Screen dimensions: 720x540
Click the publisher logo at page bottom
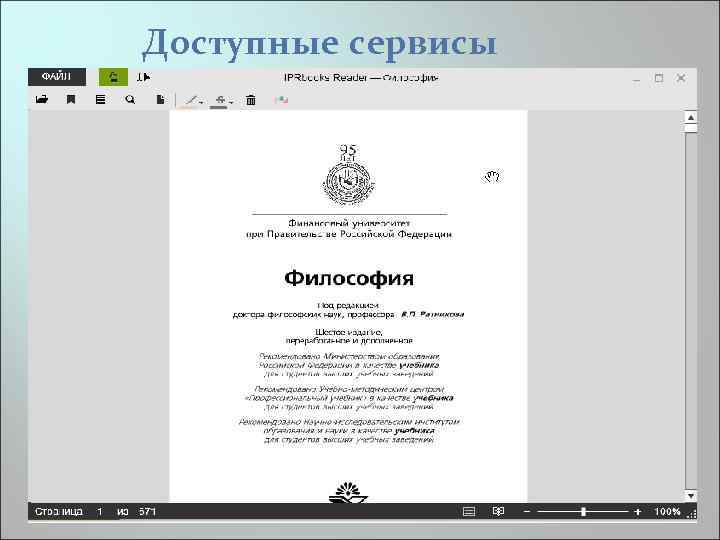(x=349, y=493)
